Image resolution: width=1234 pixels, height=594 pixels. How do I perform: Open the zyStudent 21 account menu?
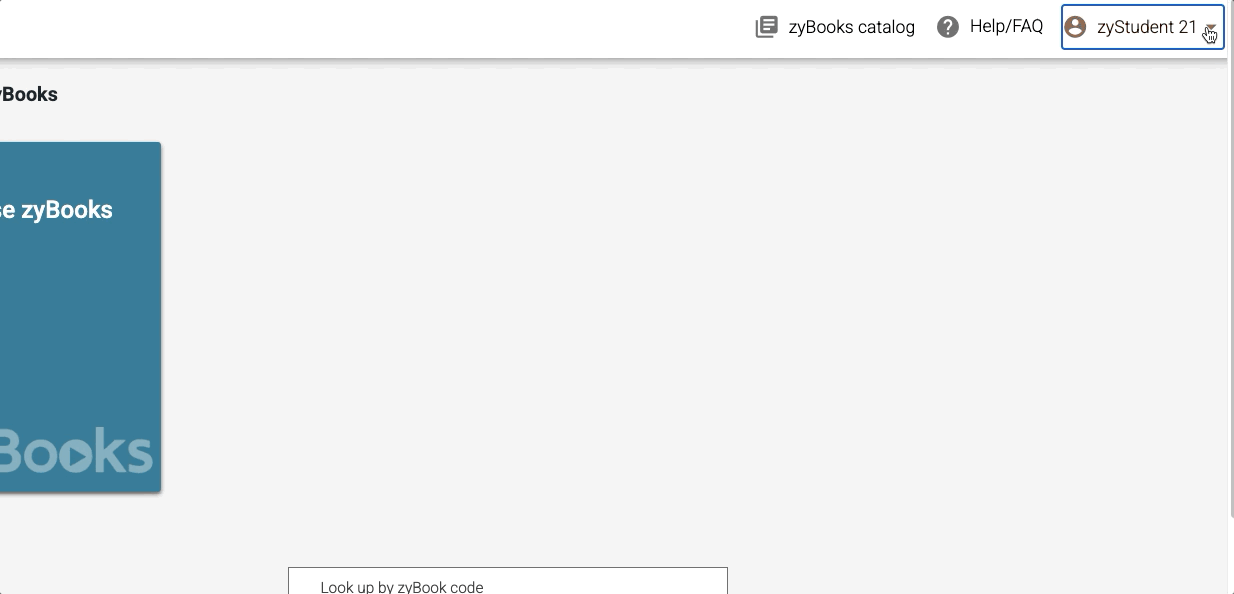tap(1143, 27)
